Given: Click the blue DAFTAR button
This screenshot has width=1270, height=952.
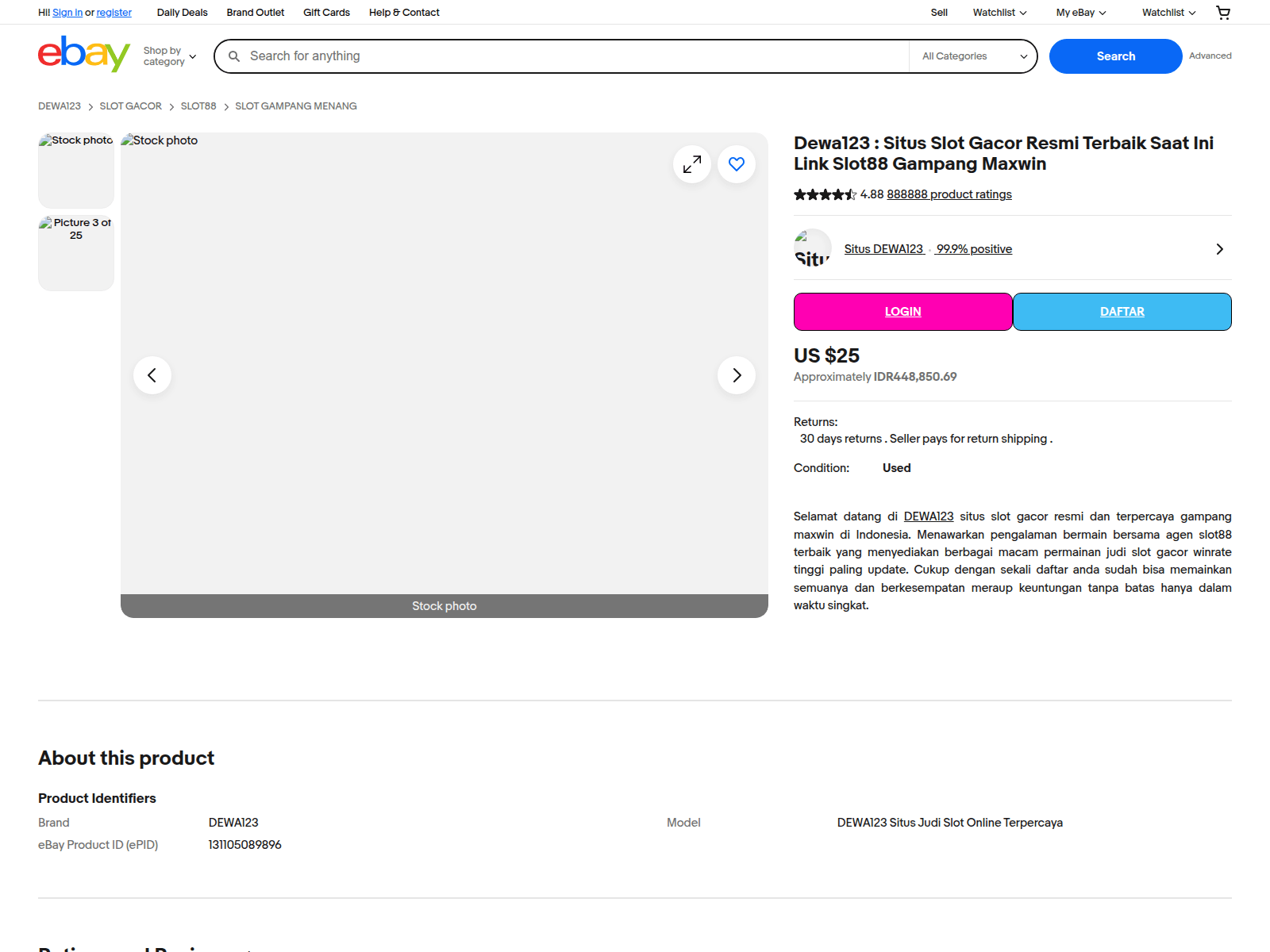Looking at the screenshot, I should pyautogui.click(x=1122, y=312).
